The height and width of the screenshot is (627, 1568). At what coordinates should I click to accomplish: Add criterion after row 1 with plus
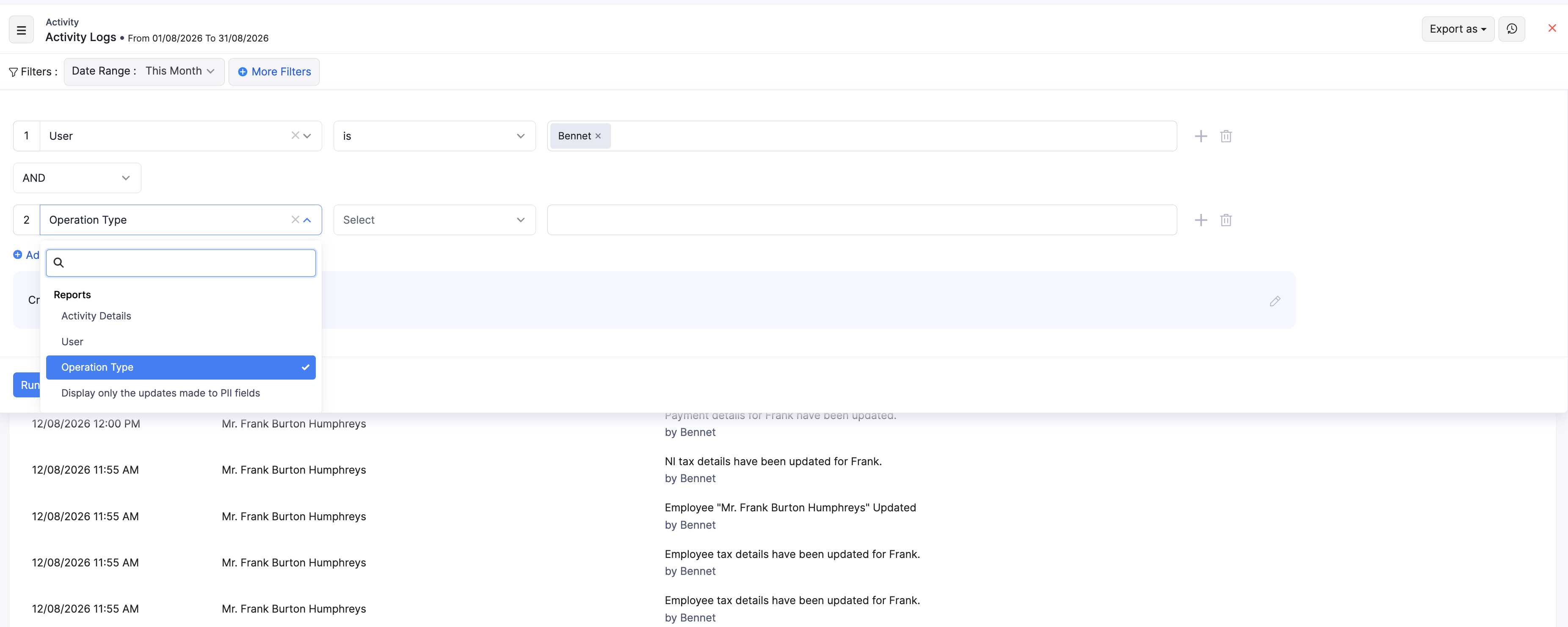(1201, 136)
